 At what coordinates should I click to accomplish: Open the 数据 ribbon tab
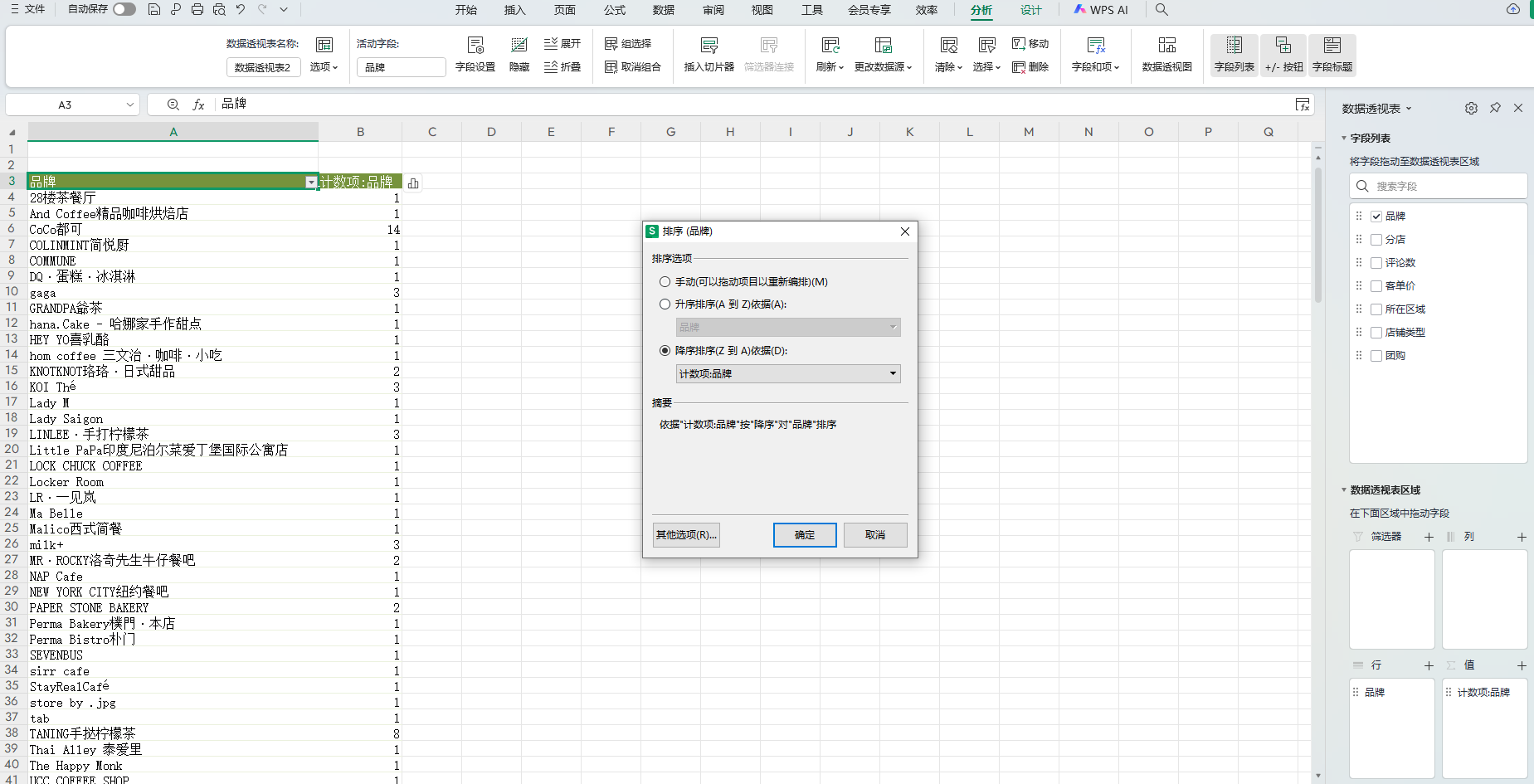point(664,10)
